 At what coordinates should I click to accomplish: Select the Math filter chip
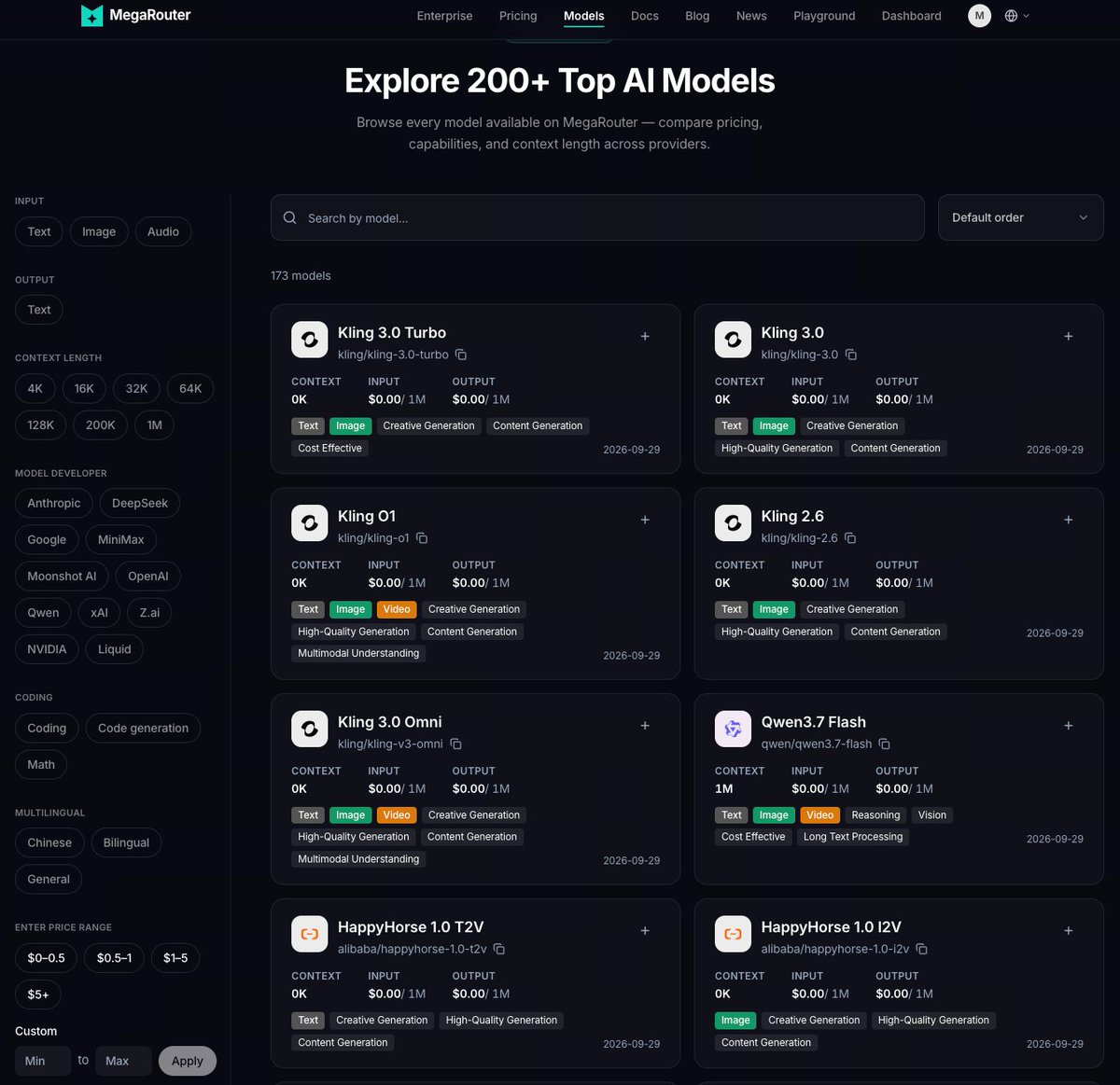coord(41,764)
